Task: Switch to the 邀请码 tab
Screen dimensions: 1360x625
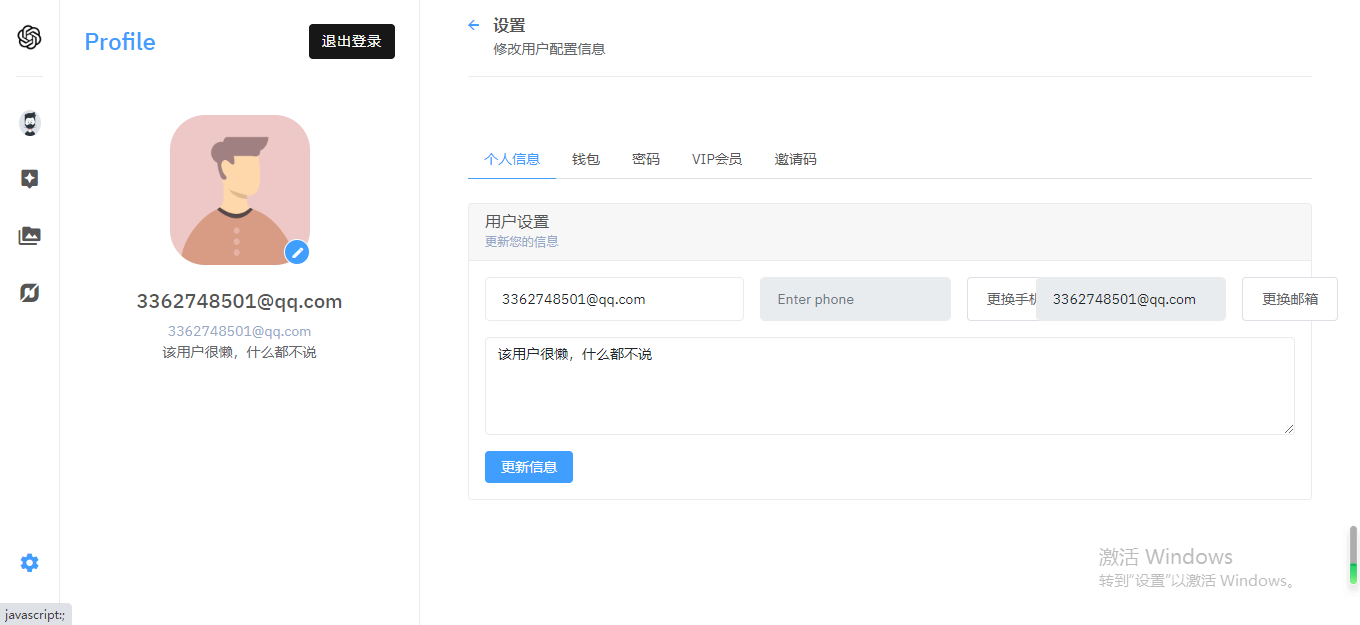Action: pos(795,159)
